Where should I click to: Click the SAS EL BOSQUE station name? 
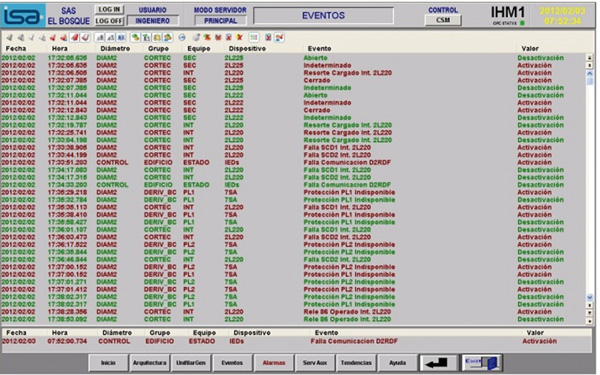68,16
